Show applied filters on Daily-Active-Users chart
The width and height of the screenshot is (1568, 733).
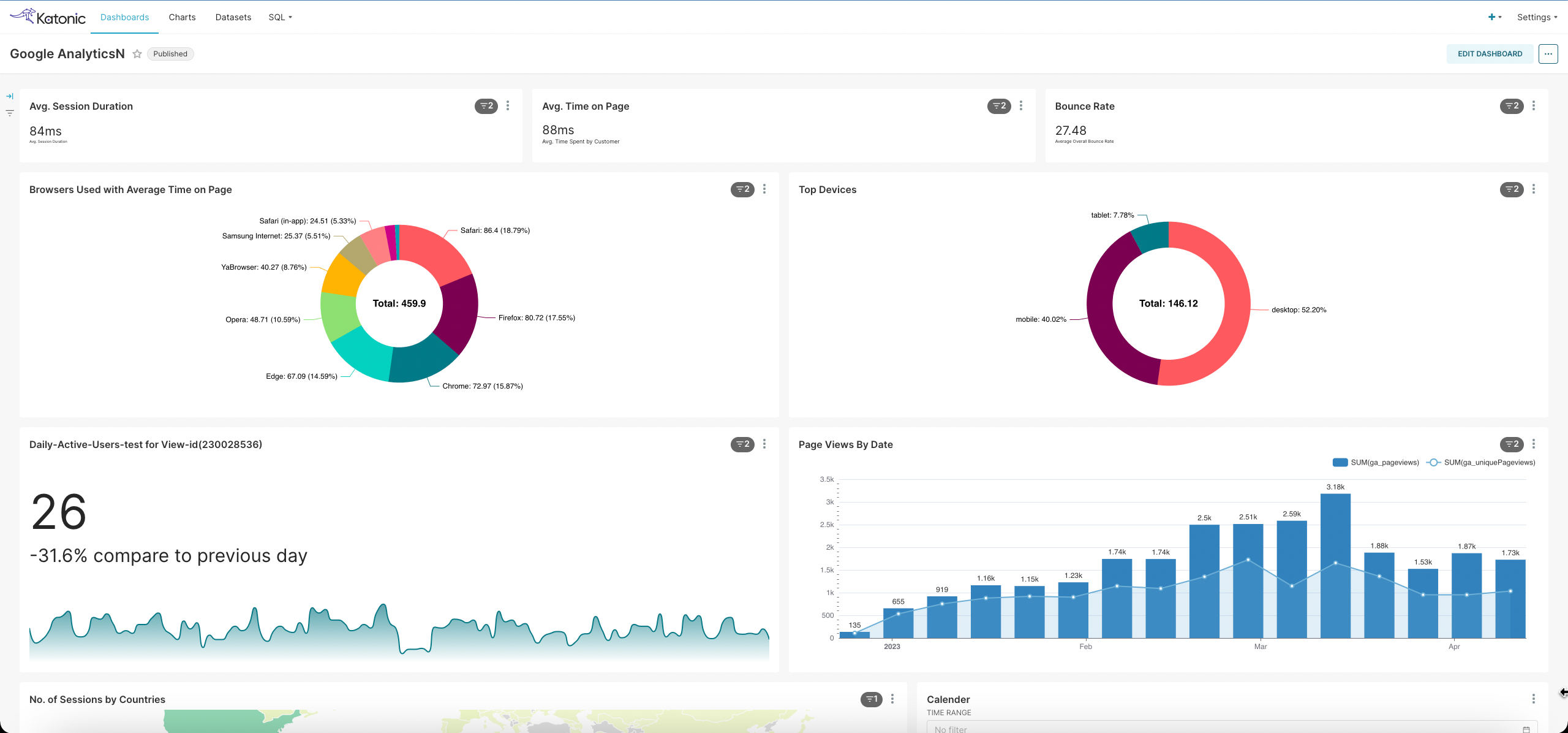click(742, 444)
